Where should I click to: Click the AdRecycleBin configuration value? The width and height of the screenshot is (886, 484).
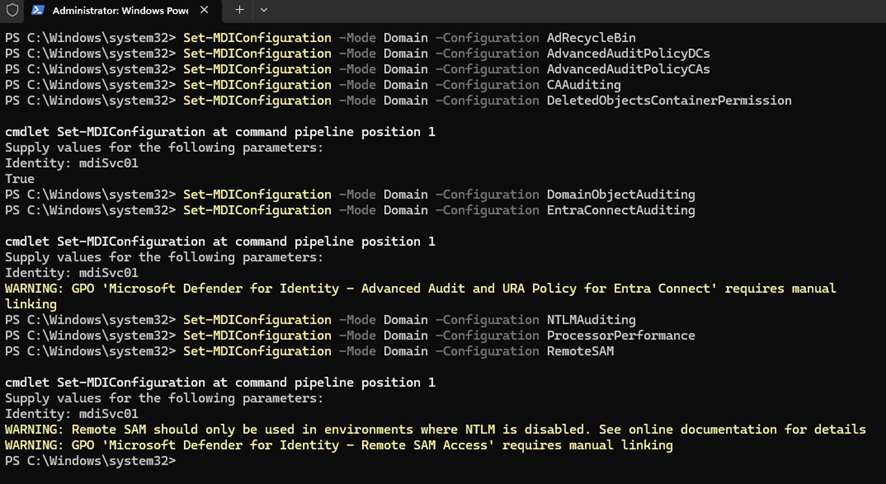591,38
